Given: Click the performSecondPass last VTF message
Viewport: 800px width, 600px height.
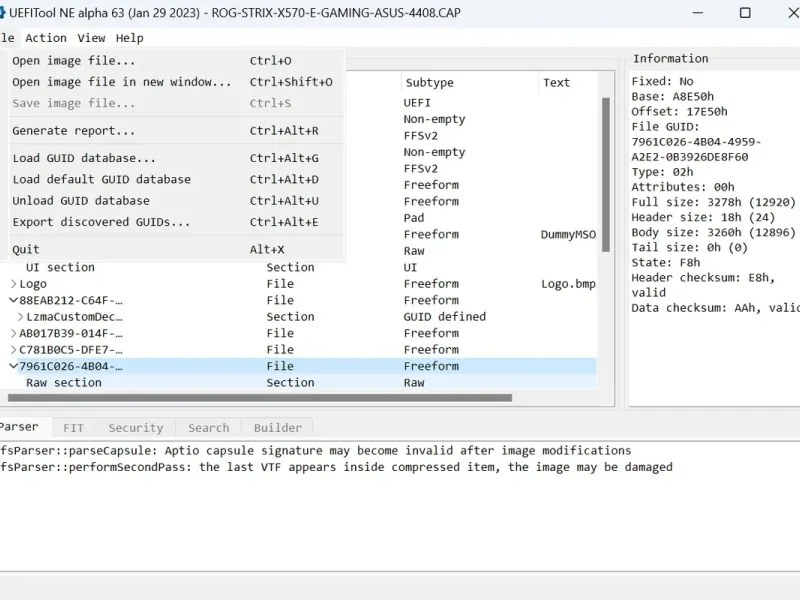Looking at the screenshot, I should [336, 467].
